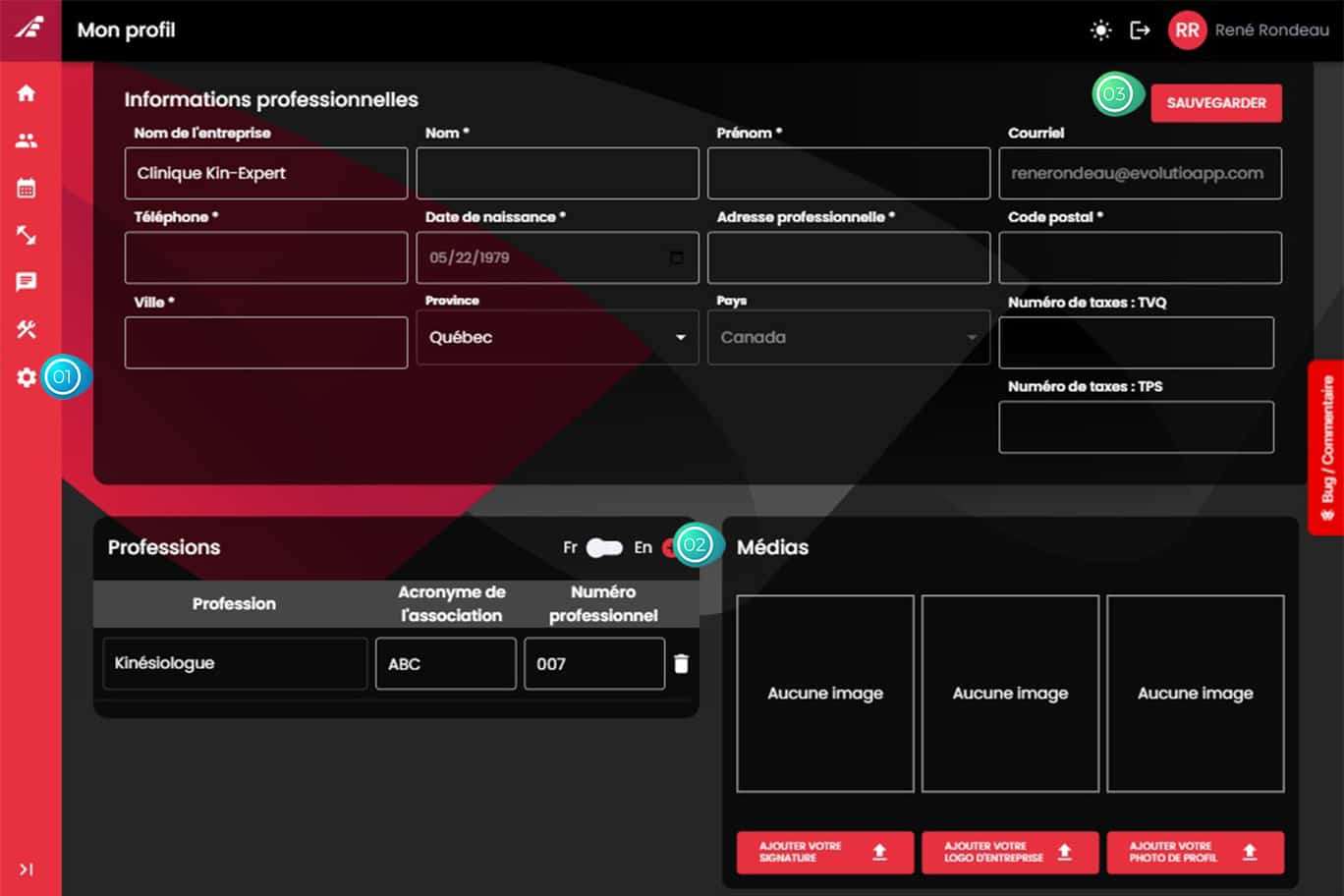The width and height of the screenshot is (1344, 896).
Task: Open the Clients people icon in the sidebar
Action: pyautogui.click(x=27, y=140)
